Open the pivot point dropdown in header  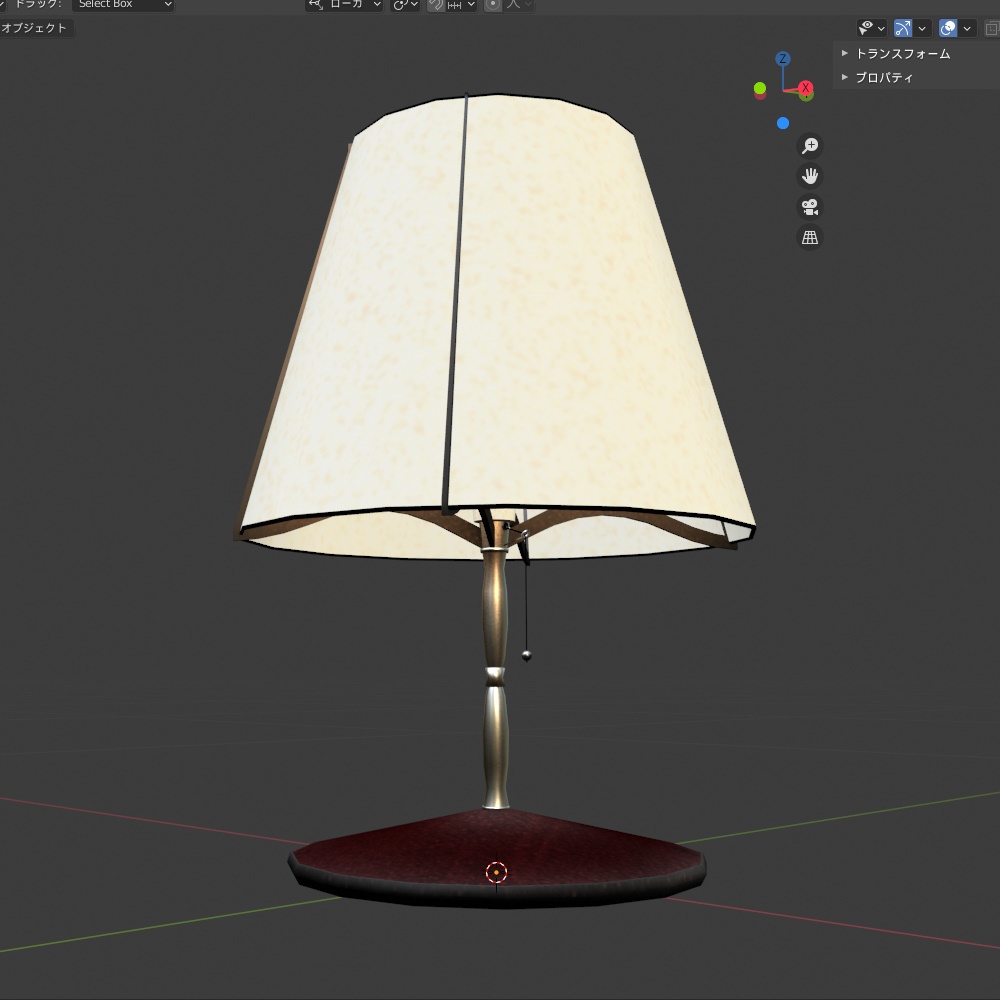pyautogui.click(x=403, y=5)
